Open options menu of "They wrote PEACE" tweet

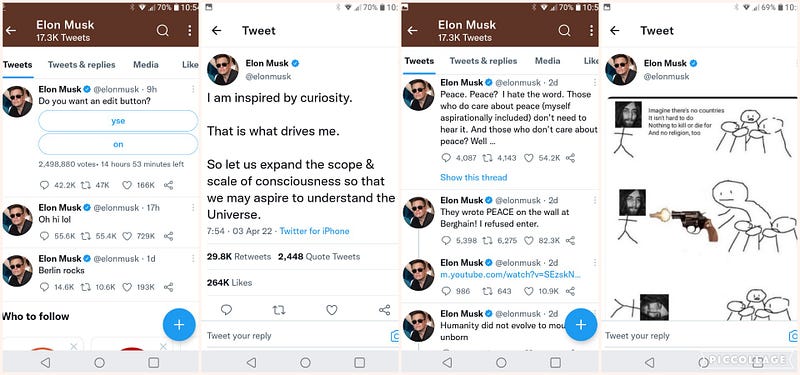coord(594,201)
